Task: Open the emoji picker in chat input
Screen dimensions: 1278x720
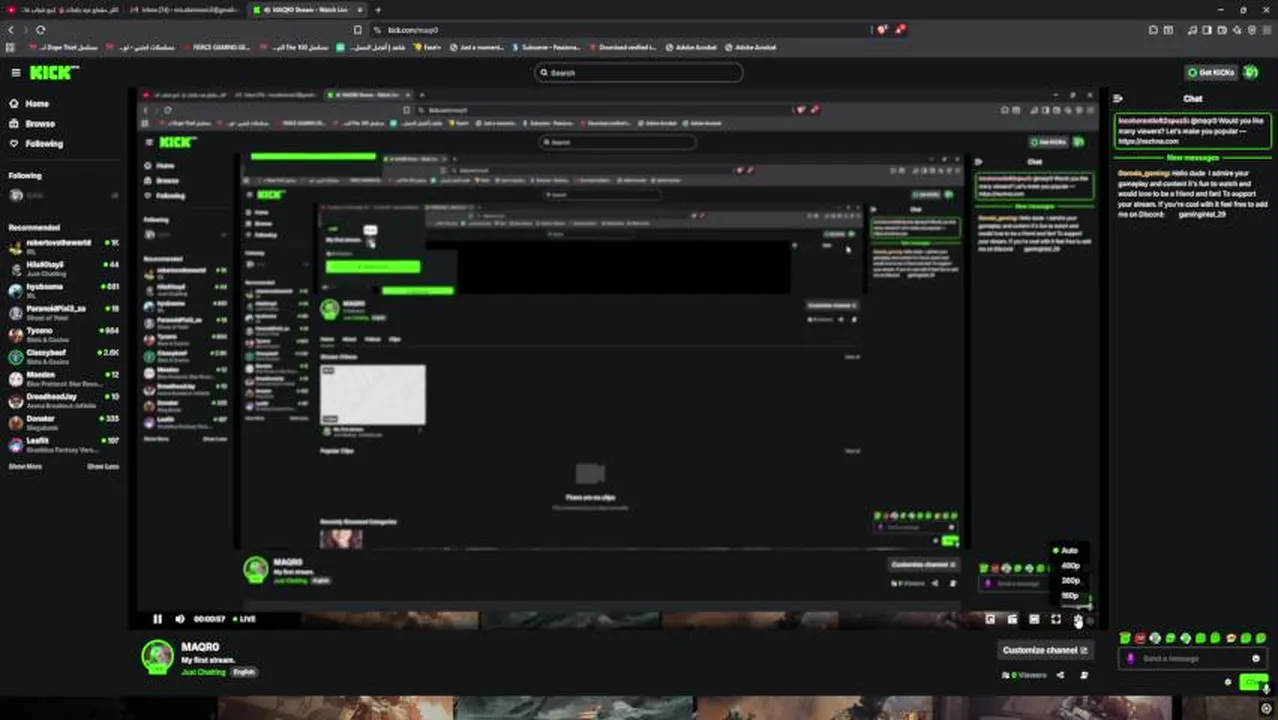Action: [1256, 658]
